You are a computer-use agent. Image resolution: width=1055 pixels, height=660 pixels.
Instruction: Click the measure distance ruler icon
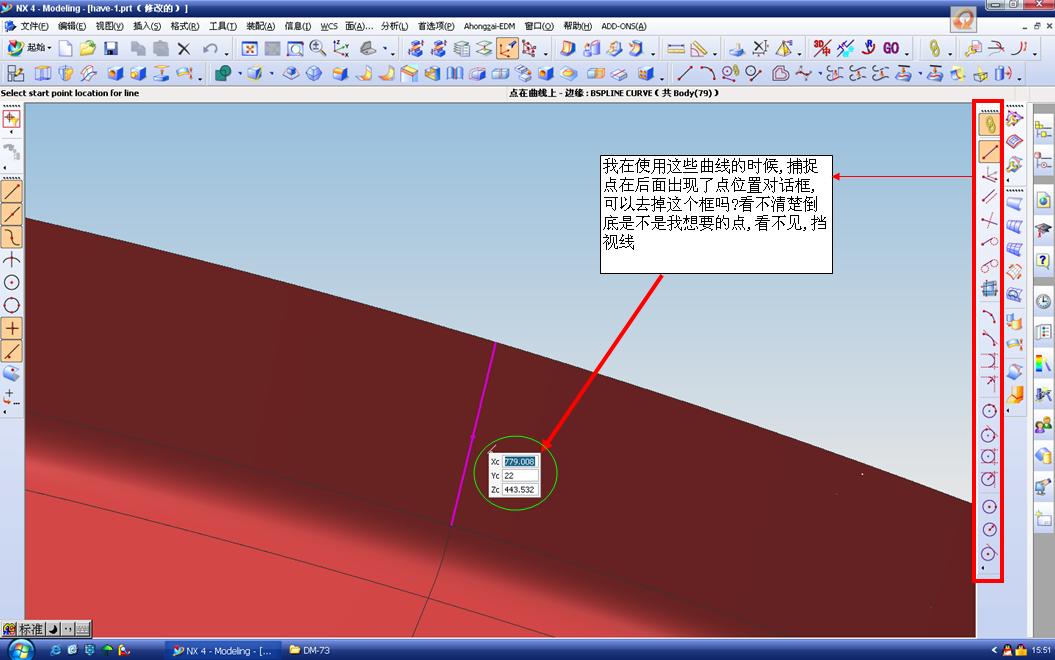coord(676,48)
